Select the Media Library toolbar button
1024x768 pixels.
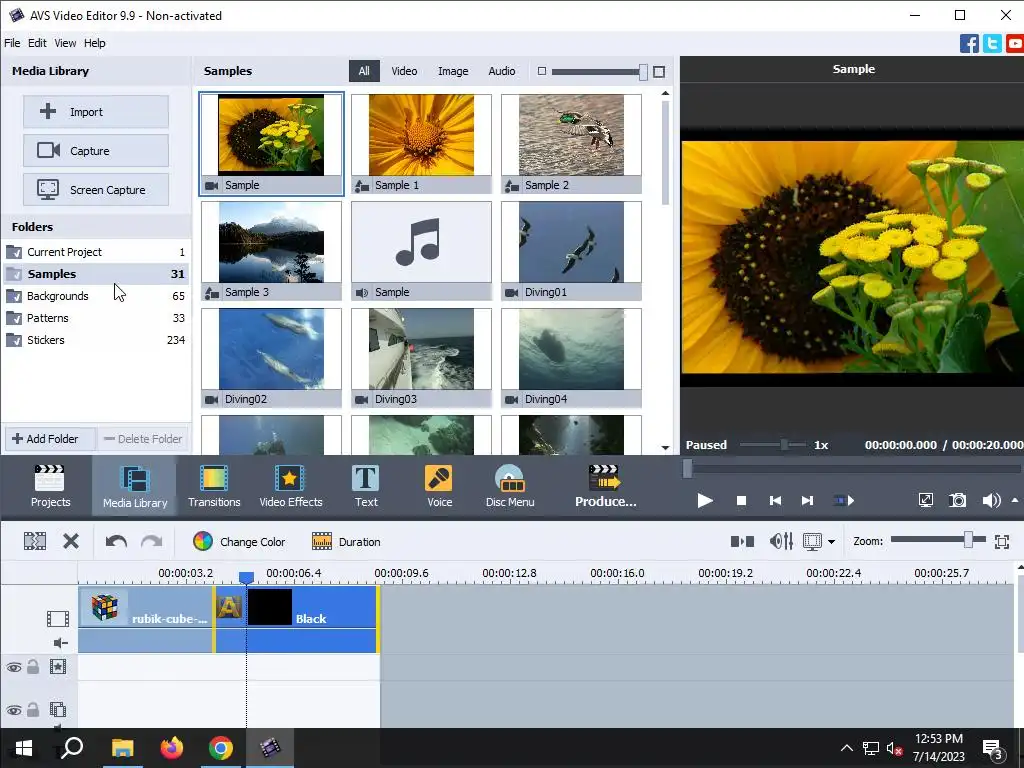(135, 486)
